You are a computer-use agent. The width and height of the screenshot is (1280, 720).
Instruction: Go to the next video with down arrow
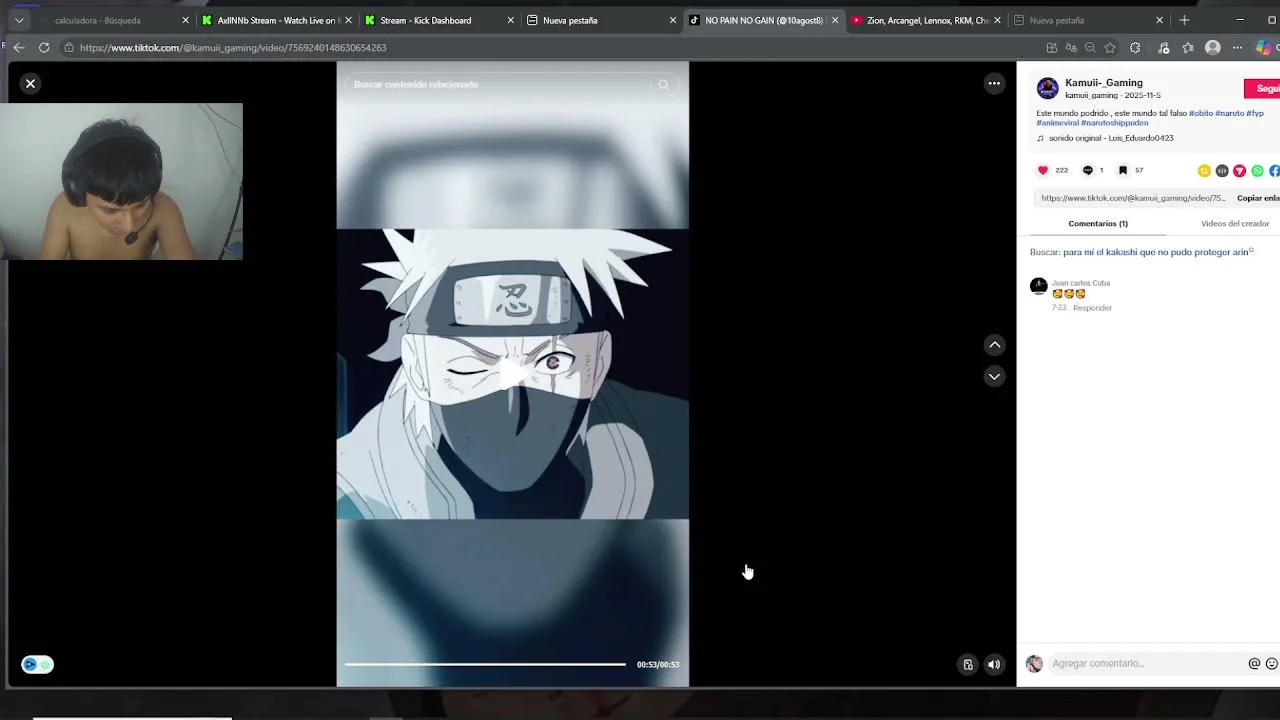pyautogui.click(x=994, y=377)
